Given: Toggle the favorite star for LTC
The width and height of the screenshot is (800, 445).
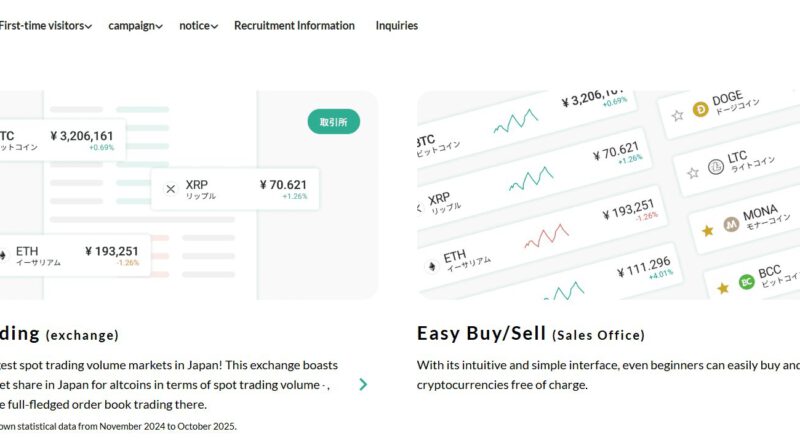Looking at the screenshot, I should pos(692,173).
